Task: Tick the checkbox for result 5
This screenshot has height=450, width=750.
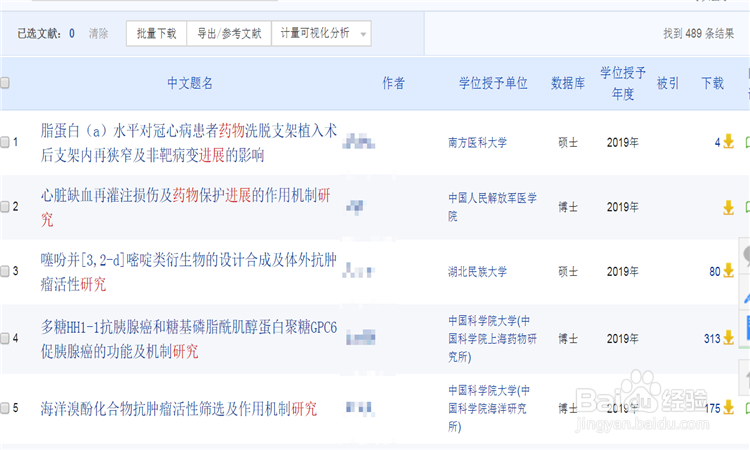Action: click(5, 408)
